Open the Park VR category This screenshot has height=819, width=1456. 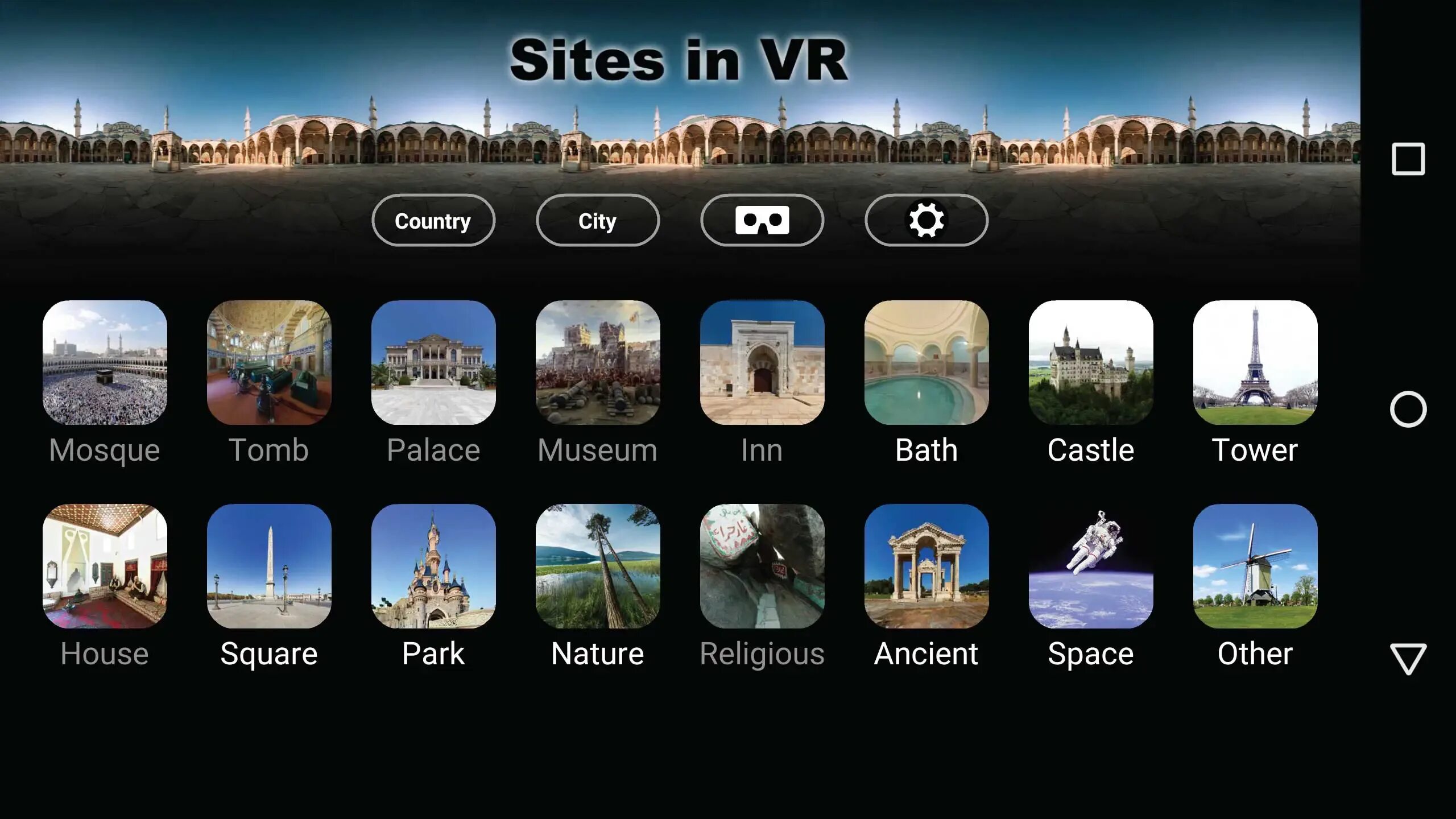tap(433, 566)
